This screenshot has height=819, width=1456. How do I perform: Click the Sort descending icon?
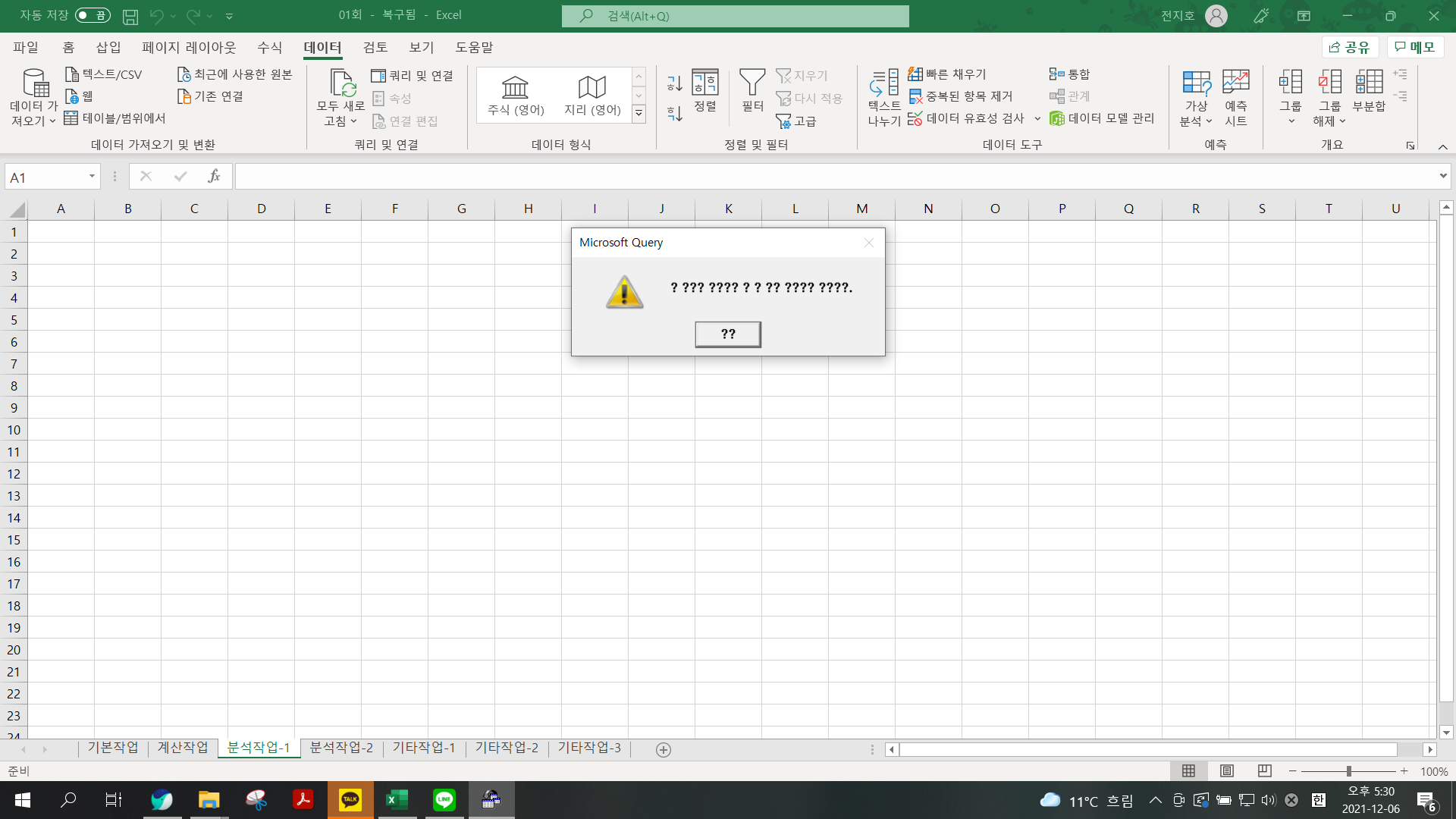click(674, 114)
